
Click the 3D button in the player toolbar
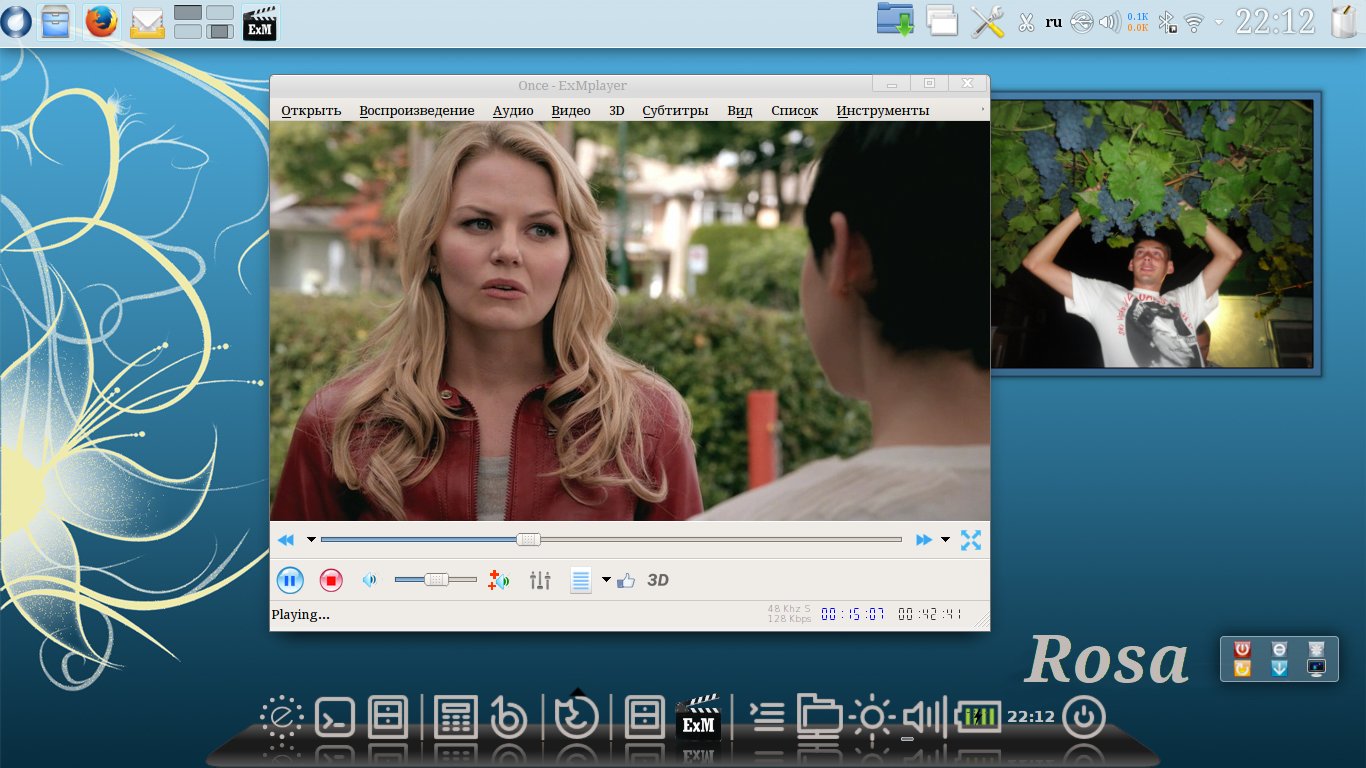pos(658,580)
